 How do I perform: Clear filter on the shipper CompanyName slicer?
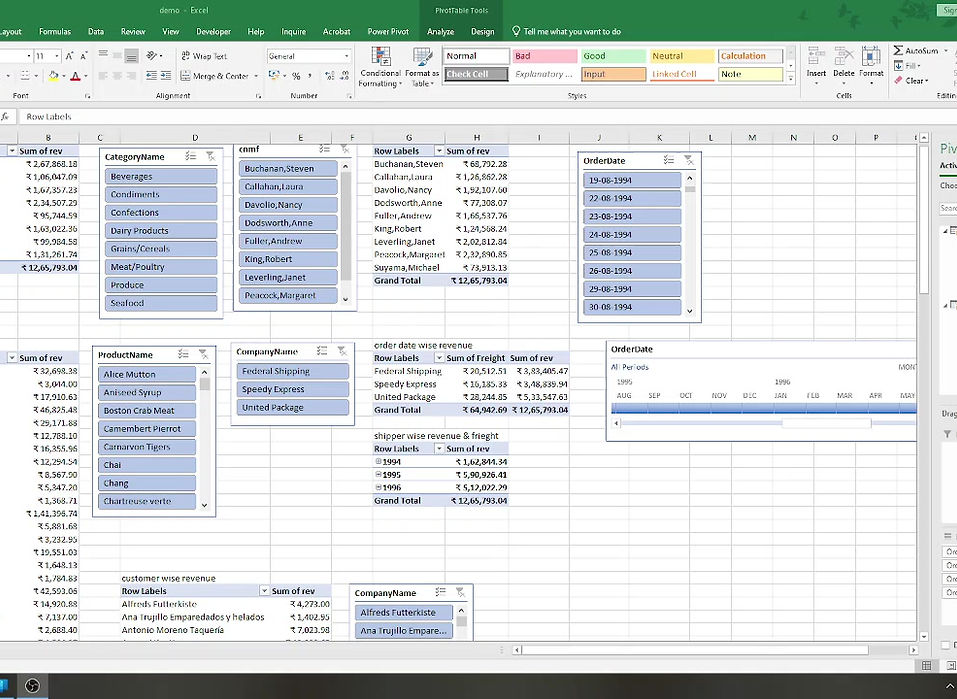point(342,350)
